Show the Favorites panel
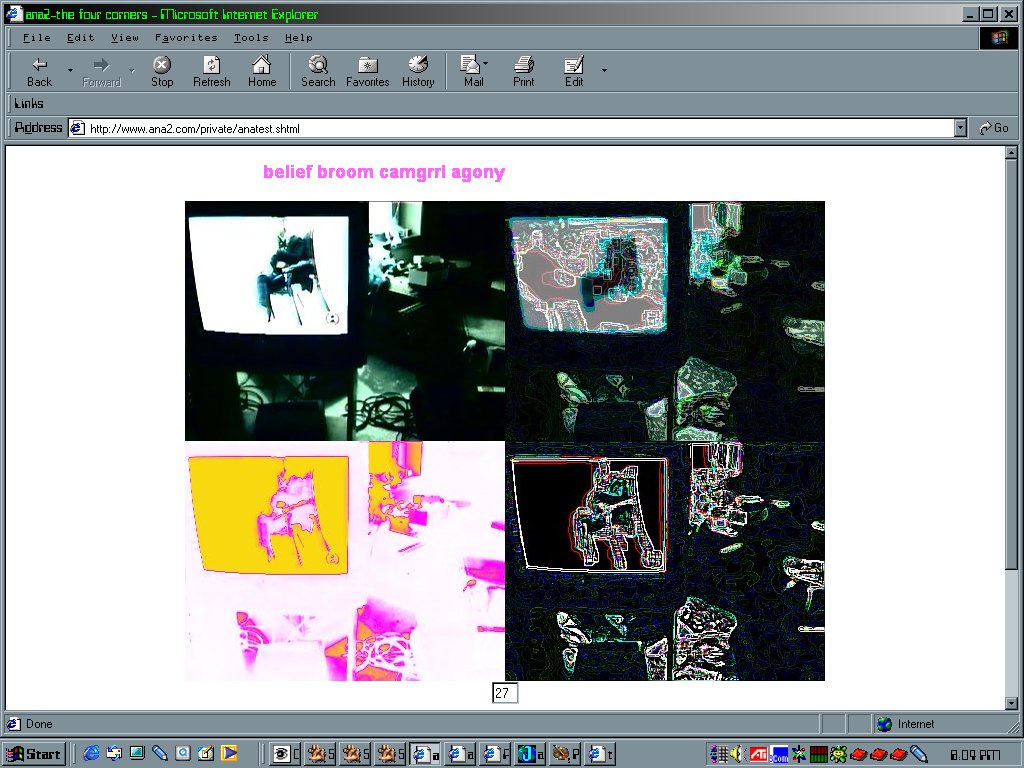Screen dimensions: 1024x768 367,70
